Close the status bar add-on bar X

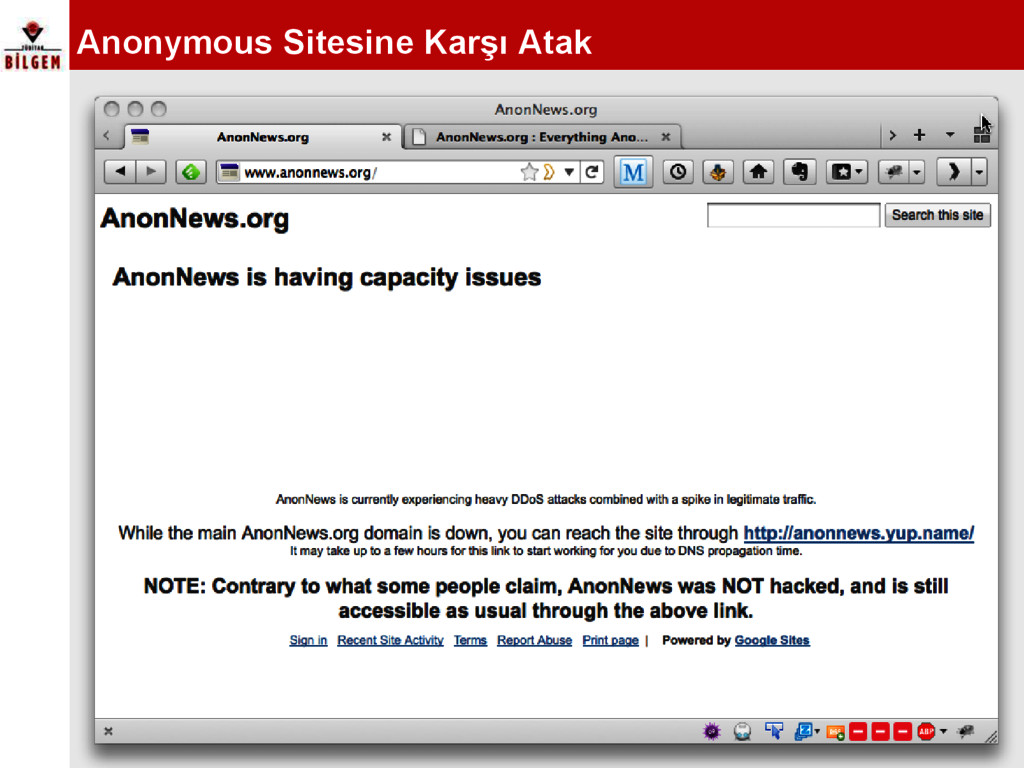pos(108,731)
